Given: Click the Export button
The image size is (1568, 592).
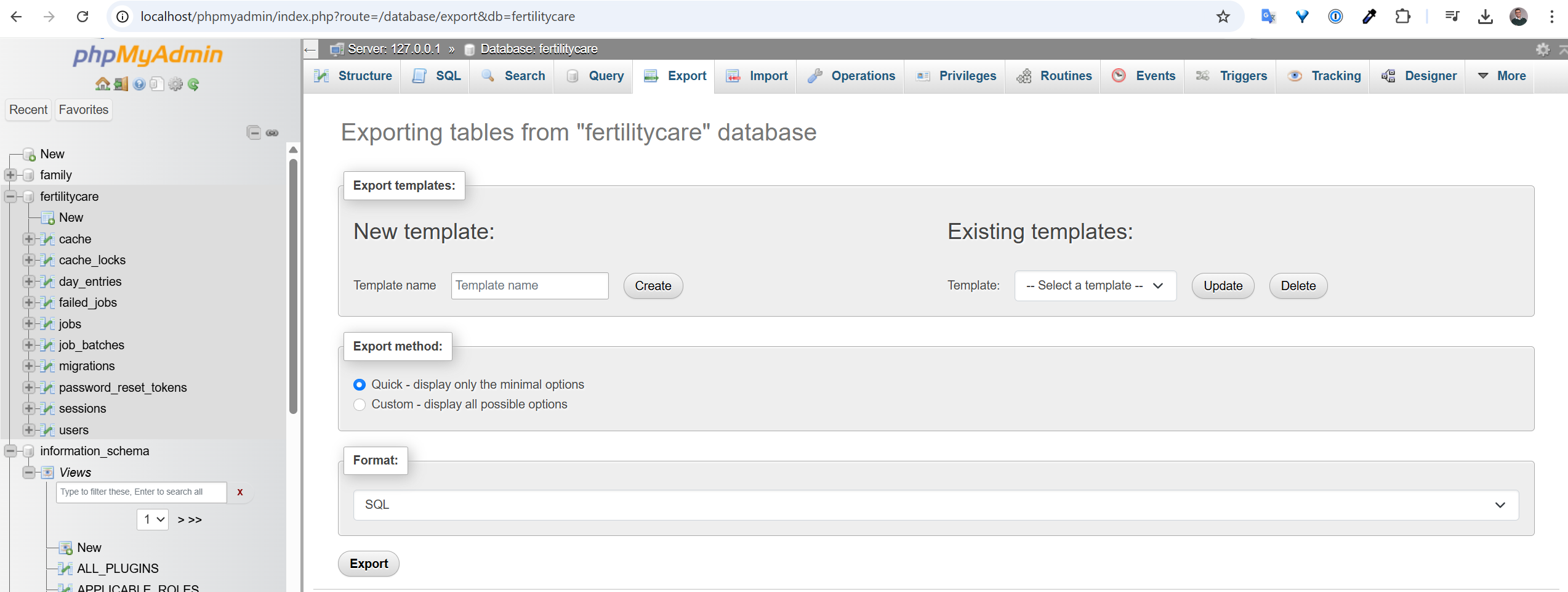Looking at the screenshot, I should click(368, 563).
